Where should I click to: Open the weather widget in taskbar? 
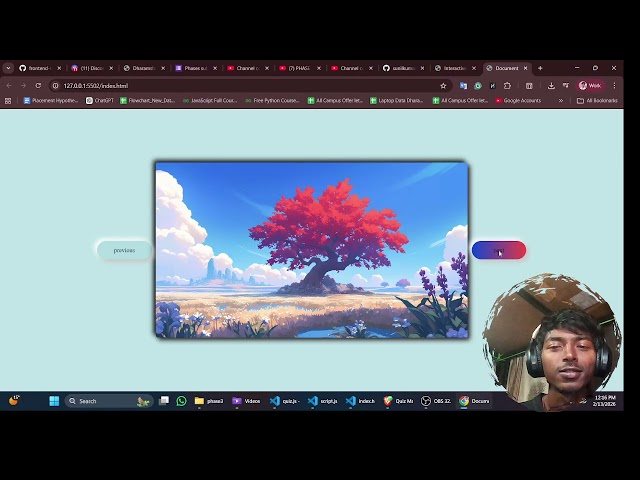pos(14,401)
